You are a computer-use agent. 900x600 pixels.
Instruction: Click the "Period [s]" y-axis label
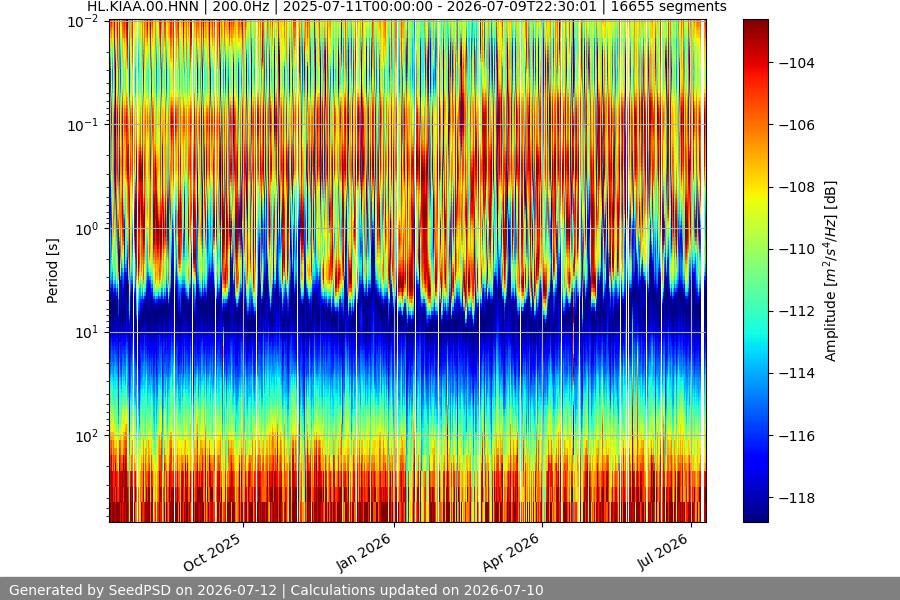[x=52, y=271]
